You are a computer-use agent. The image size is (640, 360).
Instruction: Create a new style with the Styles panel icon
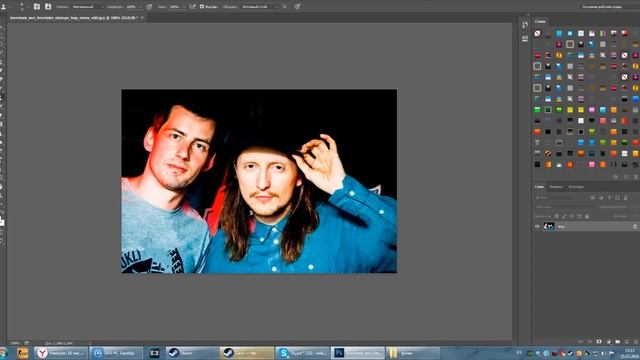[x=626, y=177]
